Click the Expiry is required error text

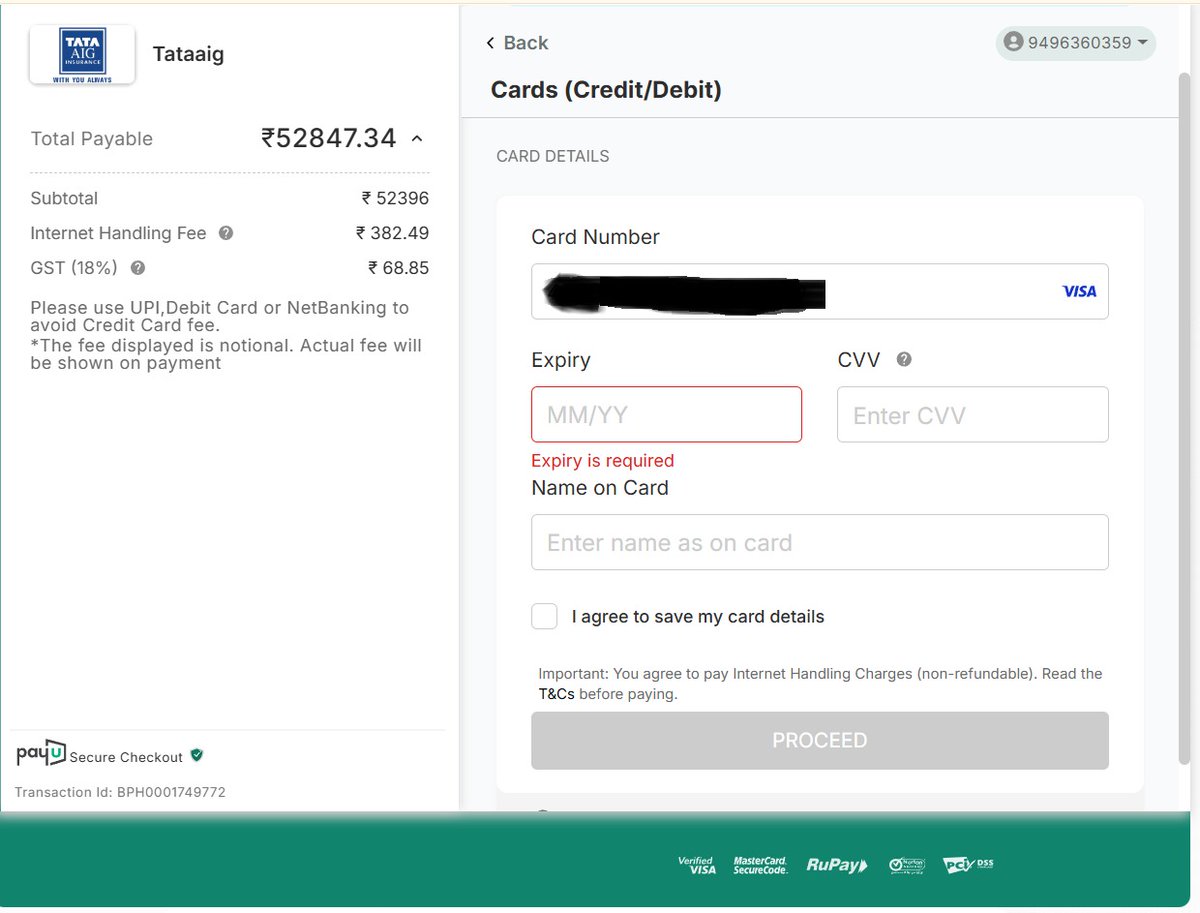pyautogui.click(x=603, y=460)
